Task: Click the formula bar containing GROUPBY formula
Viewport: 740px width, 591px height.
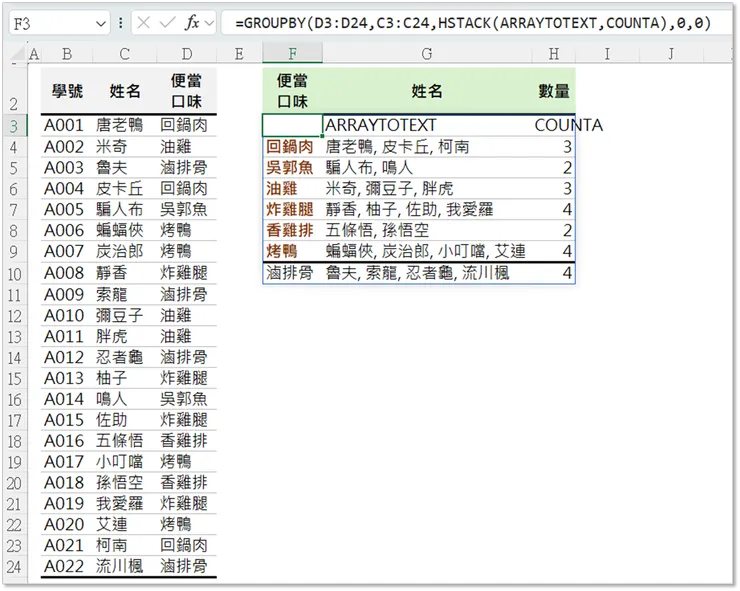Action: pyautogui.click(x=476, y=23)
